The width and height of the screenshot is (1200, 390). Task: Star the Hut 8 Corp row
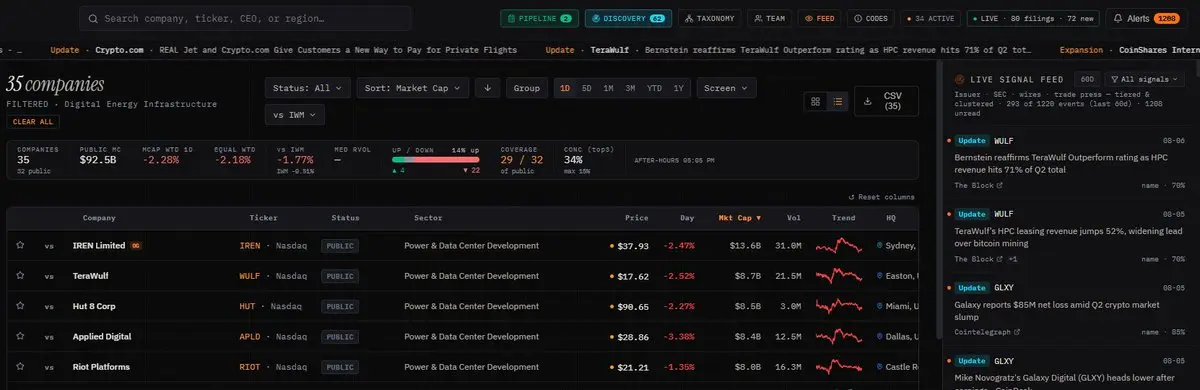19,306
